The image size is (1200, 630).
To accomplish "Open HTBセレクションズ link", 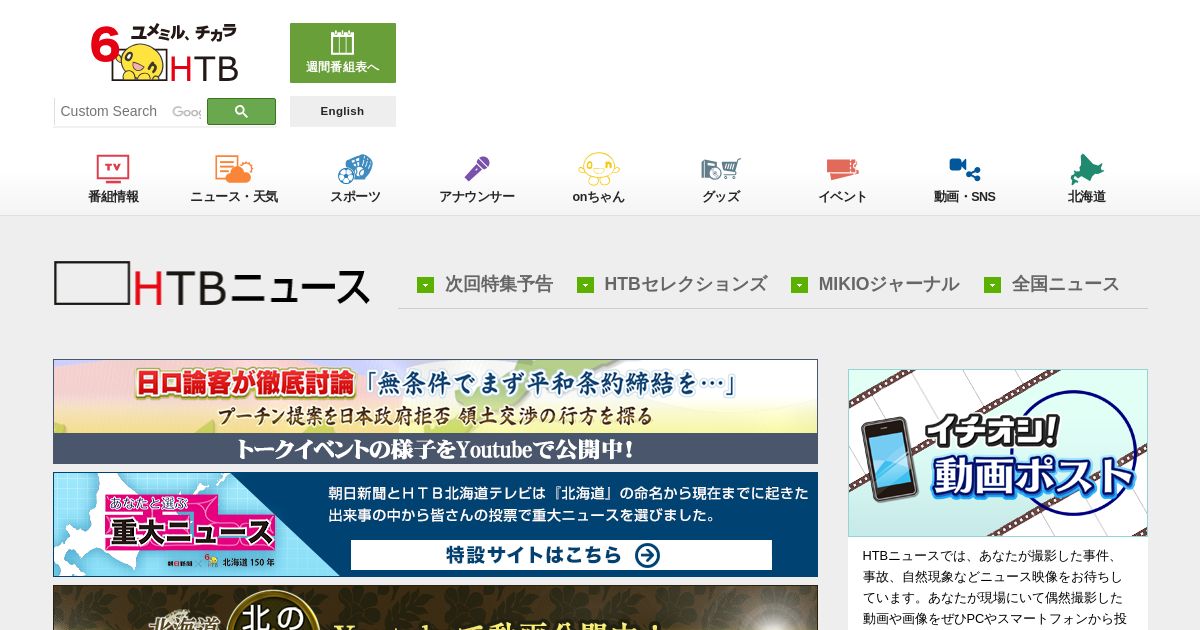I will [686, 284].
